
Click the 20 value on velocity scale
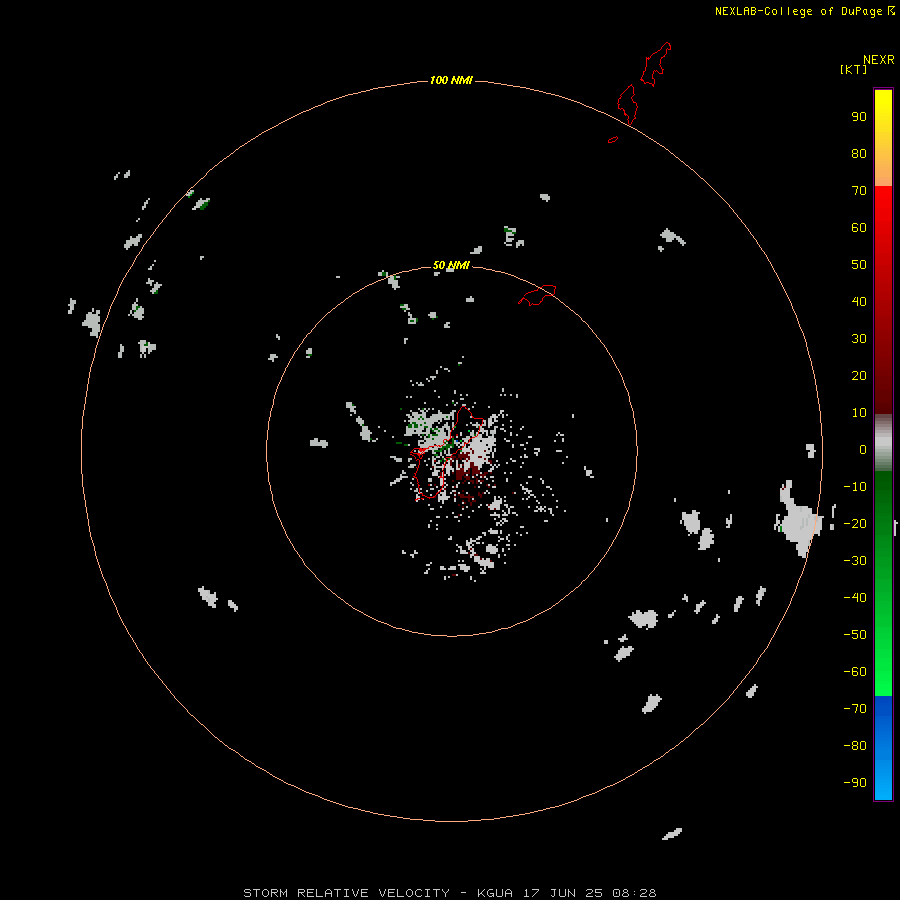pyautogui.click(x=859, y=376)
